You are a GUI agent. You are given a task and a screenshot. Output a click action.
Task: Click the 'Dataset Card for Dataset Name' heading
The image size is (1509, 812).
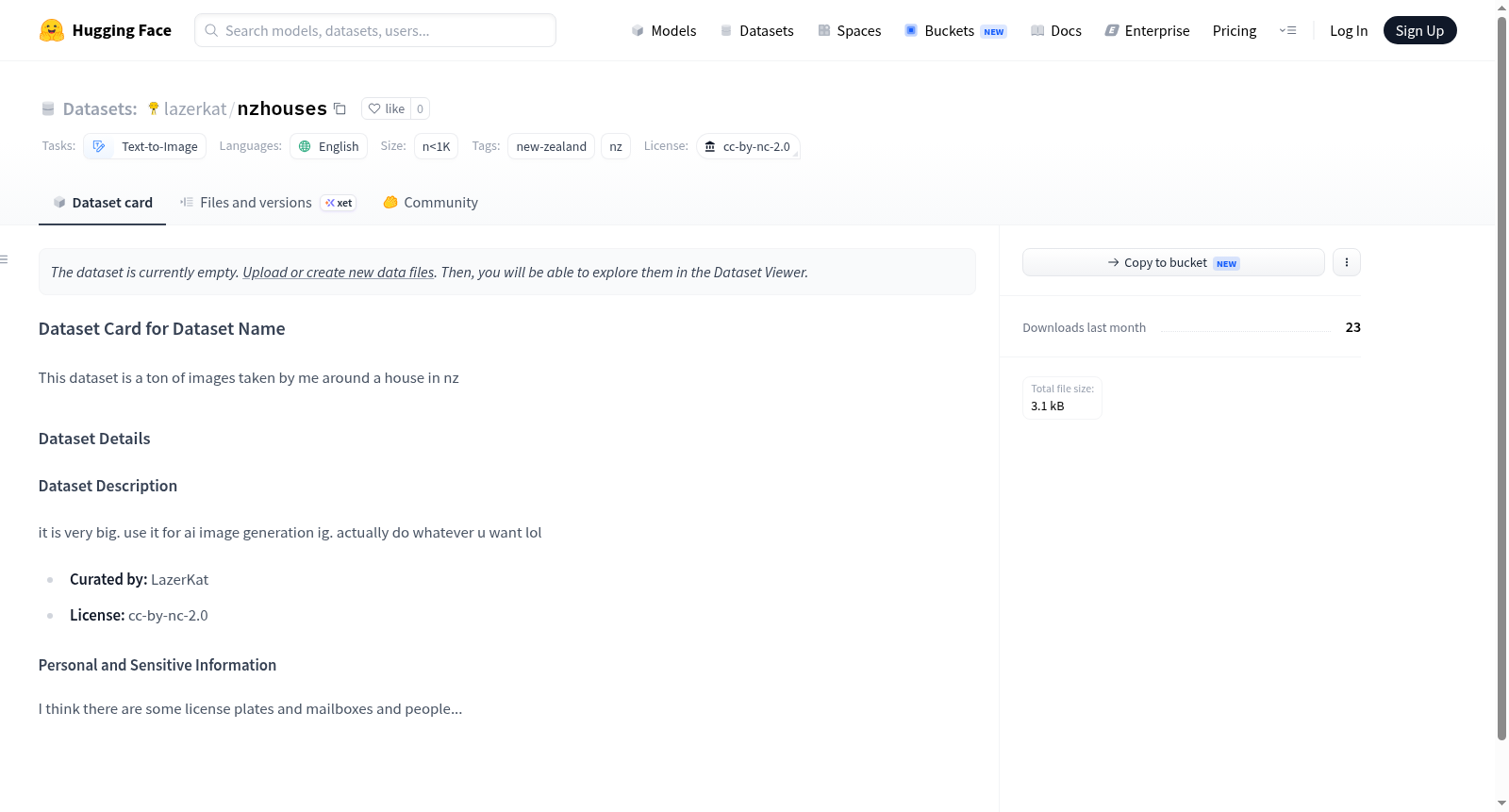[161, 328]
